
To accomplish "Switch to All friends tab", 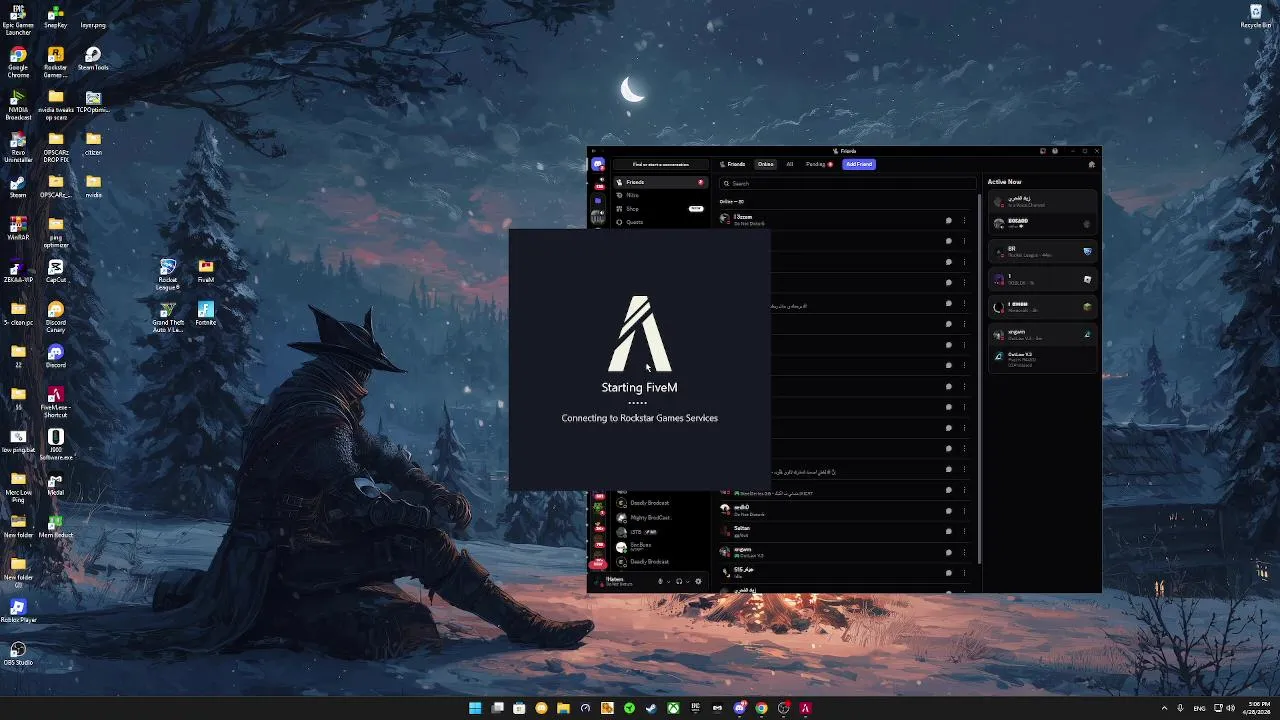I will point(790,164).
